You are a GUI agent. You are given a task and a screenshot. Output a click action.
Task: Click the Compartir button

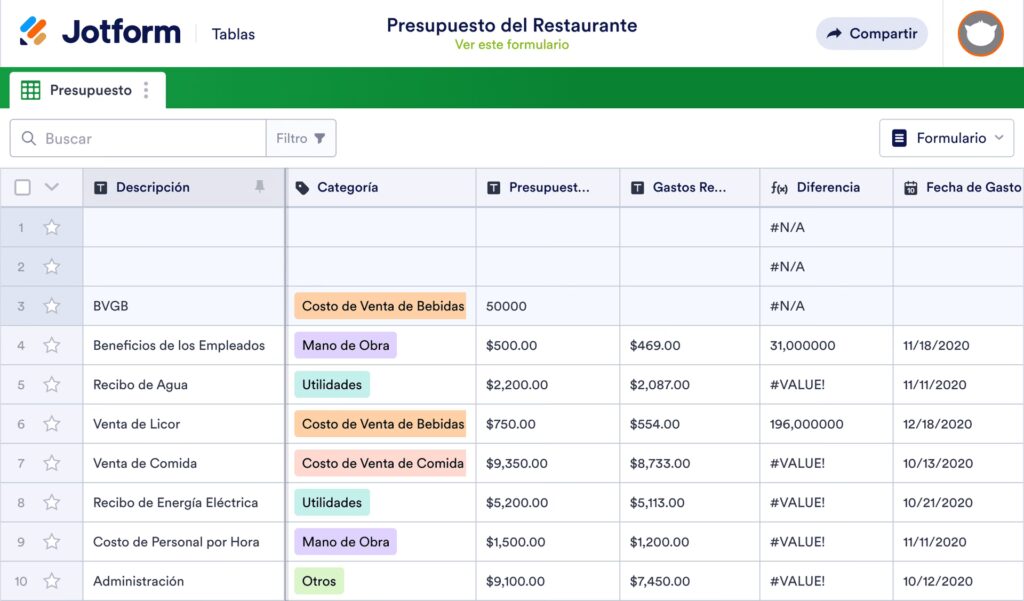(871, 33)
